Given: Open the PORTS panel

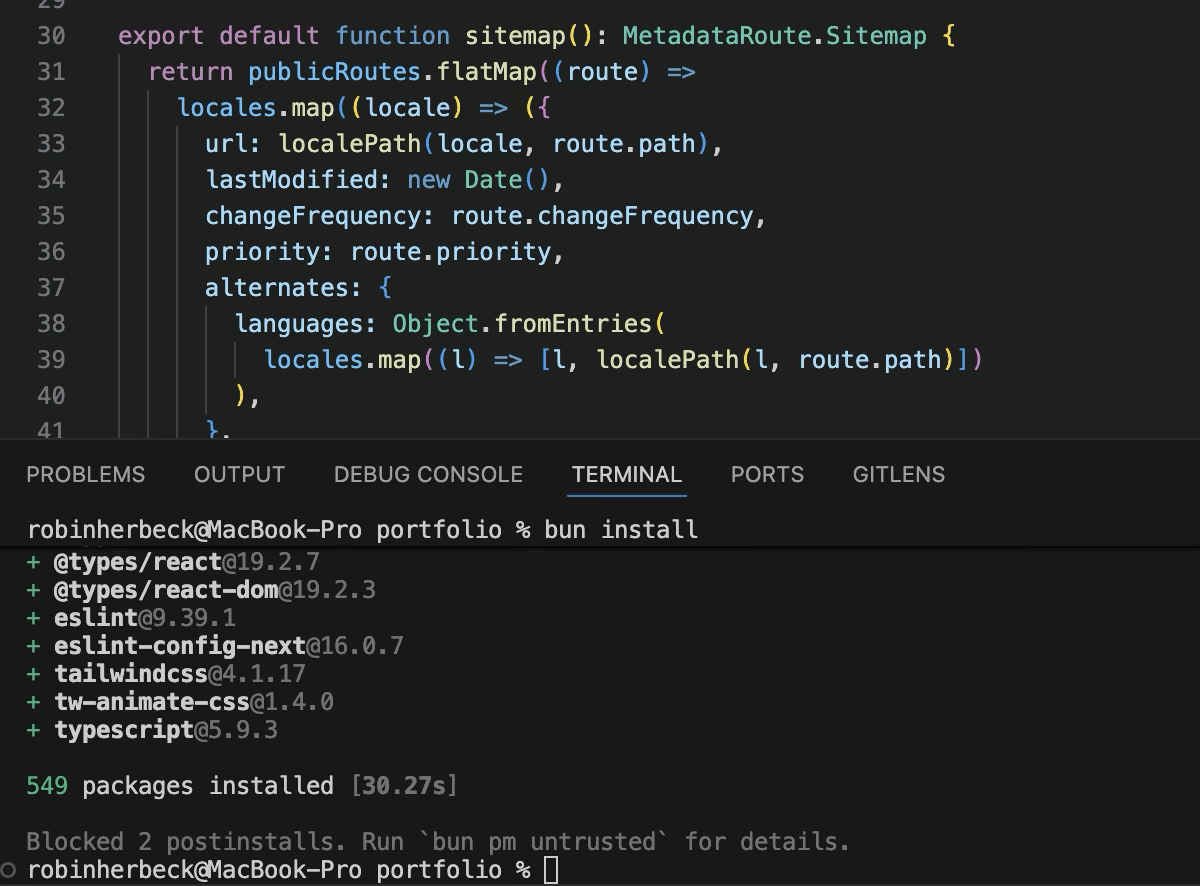Looking at the screenshot, I should pos(766,474).
